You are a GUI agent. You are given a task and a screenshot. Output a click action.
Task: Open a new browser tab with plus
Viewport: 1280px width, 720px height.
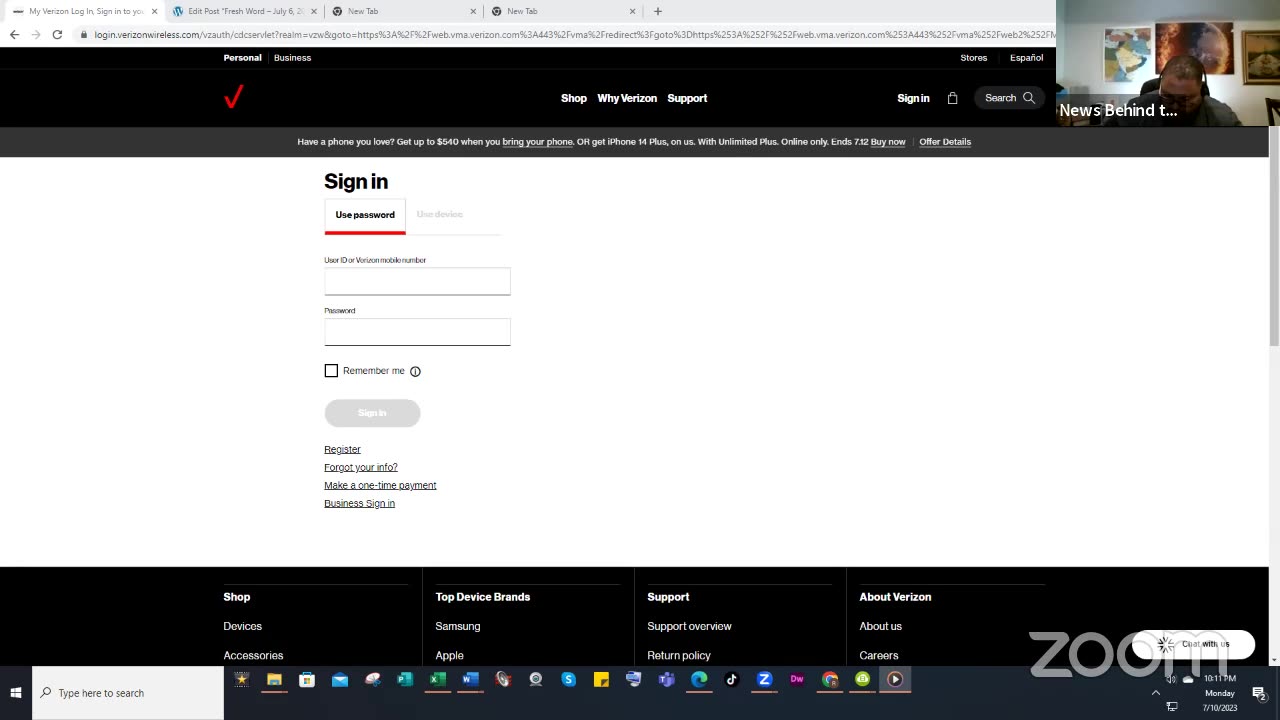pyautogui.click(x=657, y=11)
